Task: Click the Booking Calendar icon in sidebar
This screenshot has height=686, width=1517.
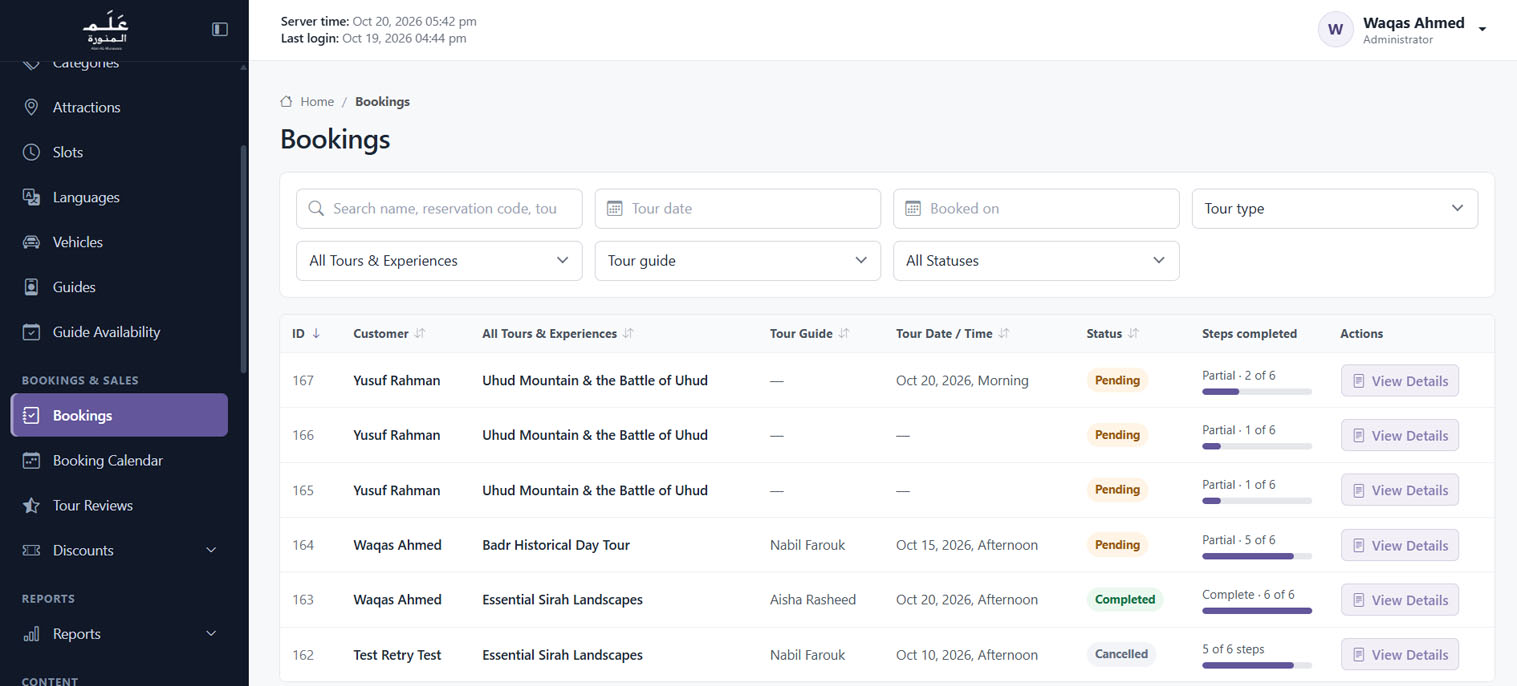Action: pyautogui.click(x=31, y=460)
